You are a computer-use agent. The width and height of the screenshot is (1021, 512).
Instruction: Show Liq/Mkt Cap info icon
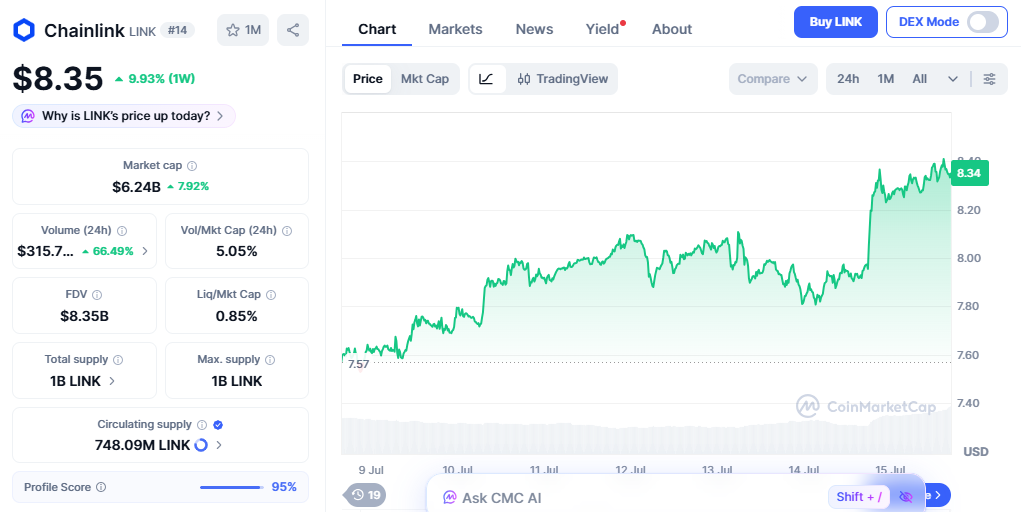tap(272, 295)
